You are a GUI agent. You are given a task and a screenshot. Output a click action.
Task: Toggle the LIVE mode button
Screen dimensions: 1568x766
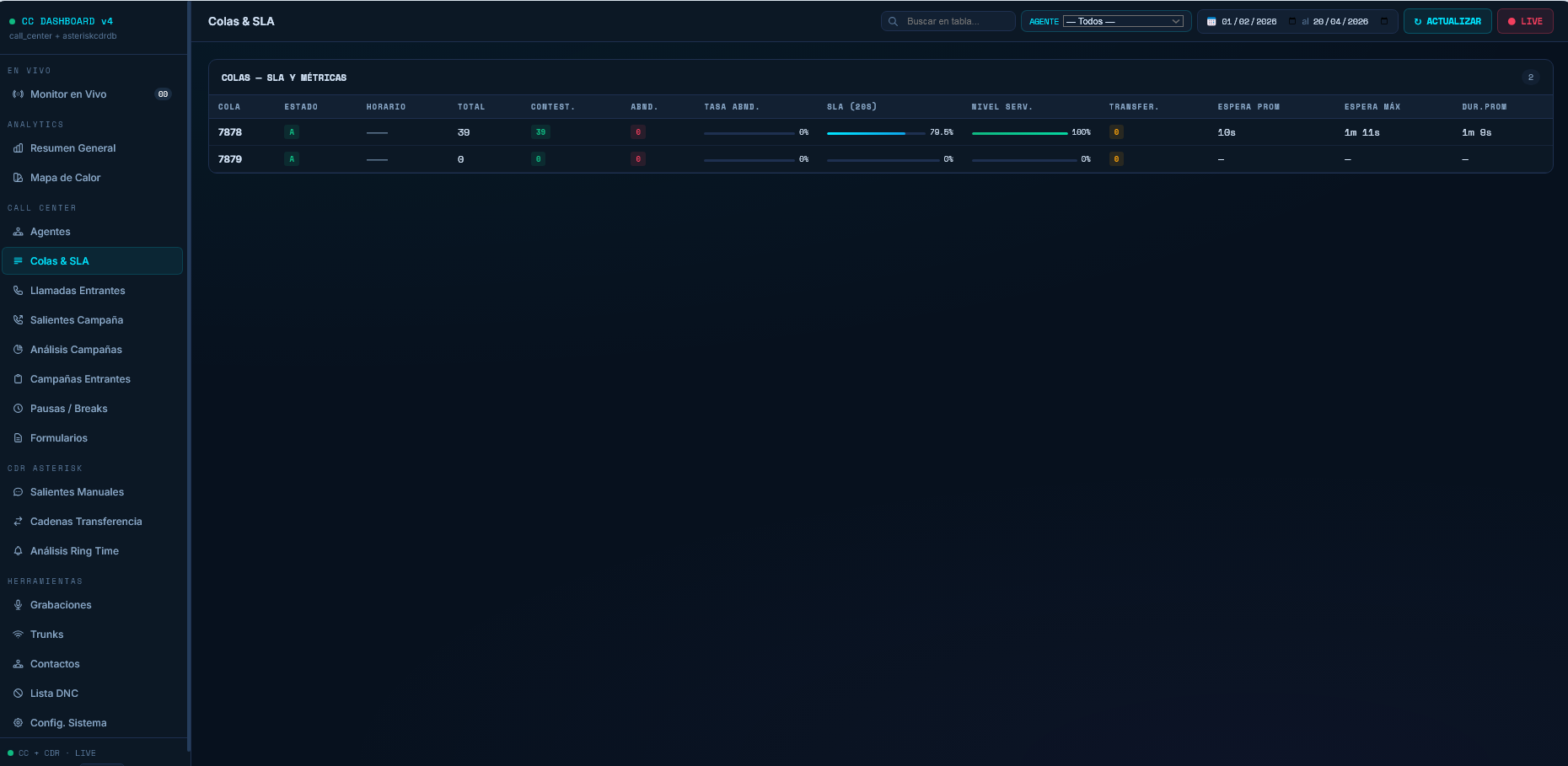tap(1525, 21)
